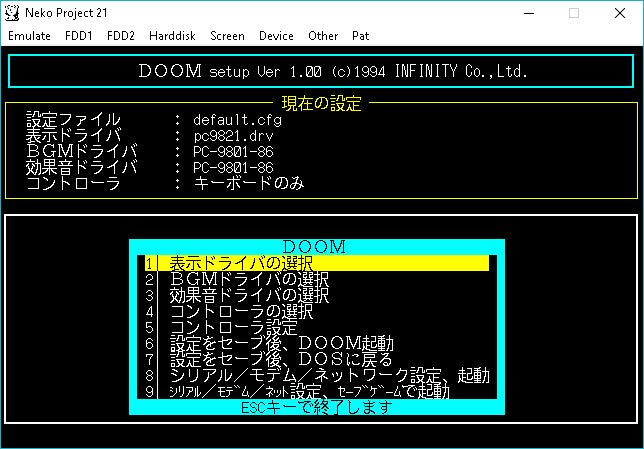The image size is (644, 449).
Task: Click the 現在の設定 heading
Action: pos(321,104)
